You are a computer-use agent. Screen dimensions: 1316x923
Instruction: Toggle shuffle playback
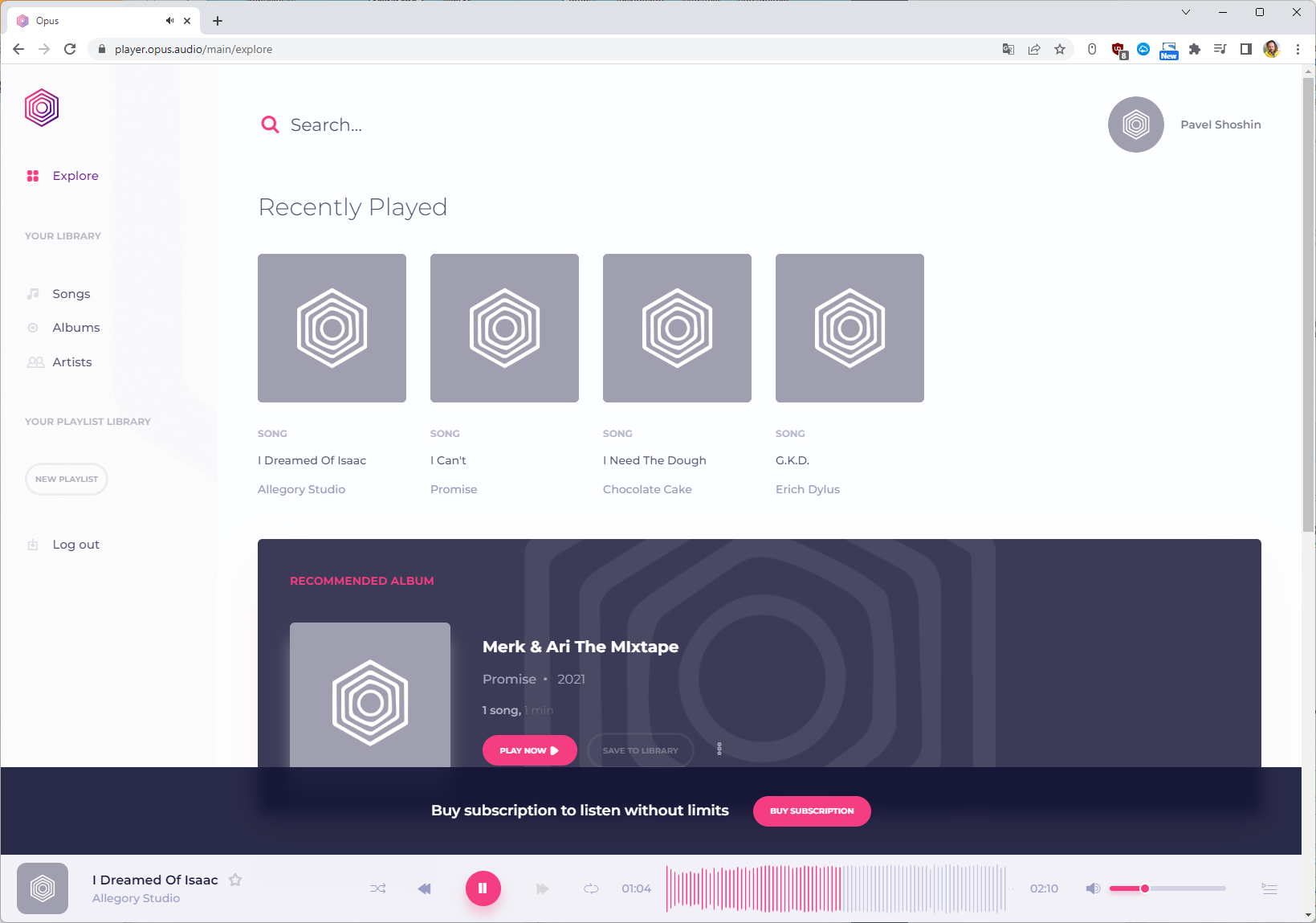click(x=378, y=888)
